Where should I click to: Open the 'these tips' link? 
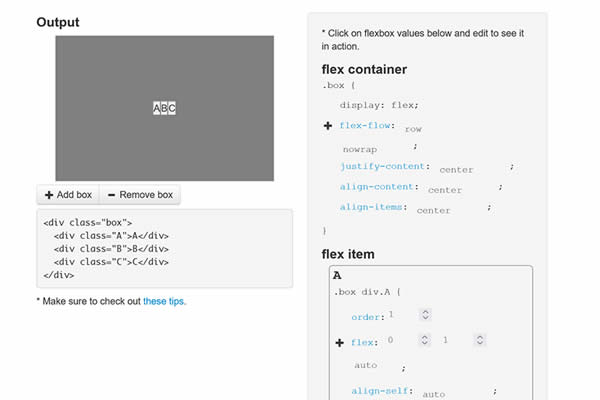click(164, 301)
